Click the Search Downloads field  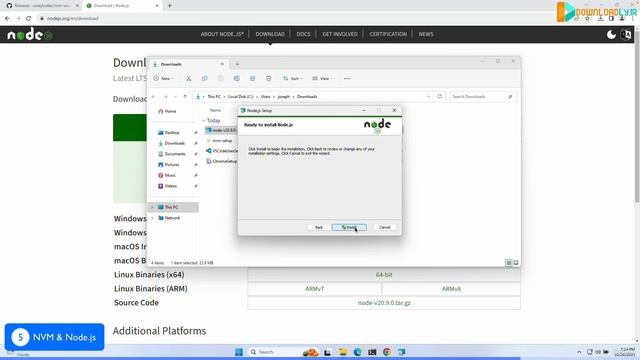(x=482, y=97)
